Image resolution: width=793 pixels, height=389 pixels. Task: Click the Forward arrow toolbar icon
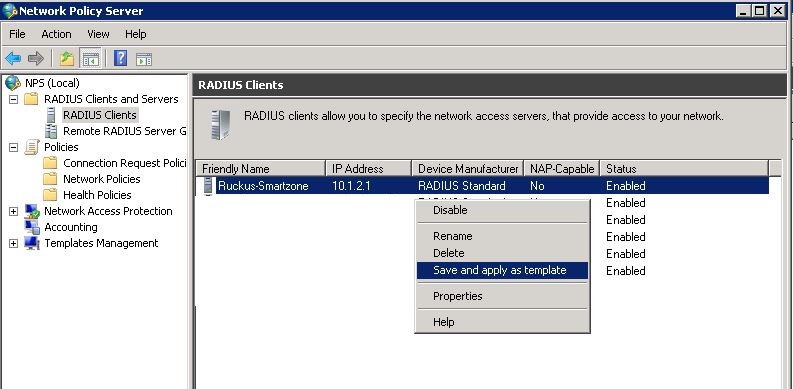pyautogui.click(x=36, y=59)
